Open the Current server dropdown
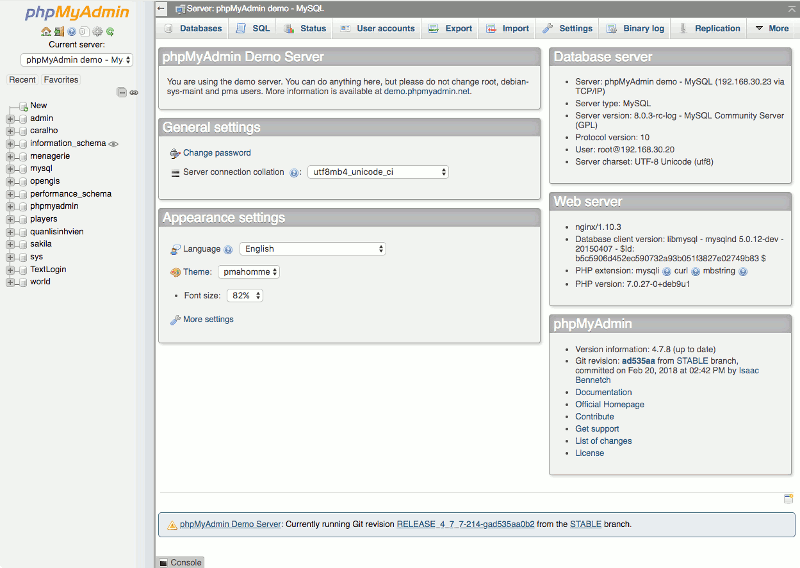Viewport: 800px width, 568px height. click(x=77, y=60)
